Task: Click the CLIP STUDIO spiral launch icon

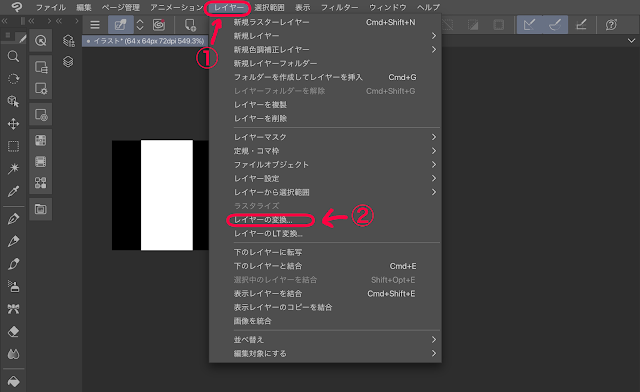Action: (x=159, y=25)
